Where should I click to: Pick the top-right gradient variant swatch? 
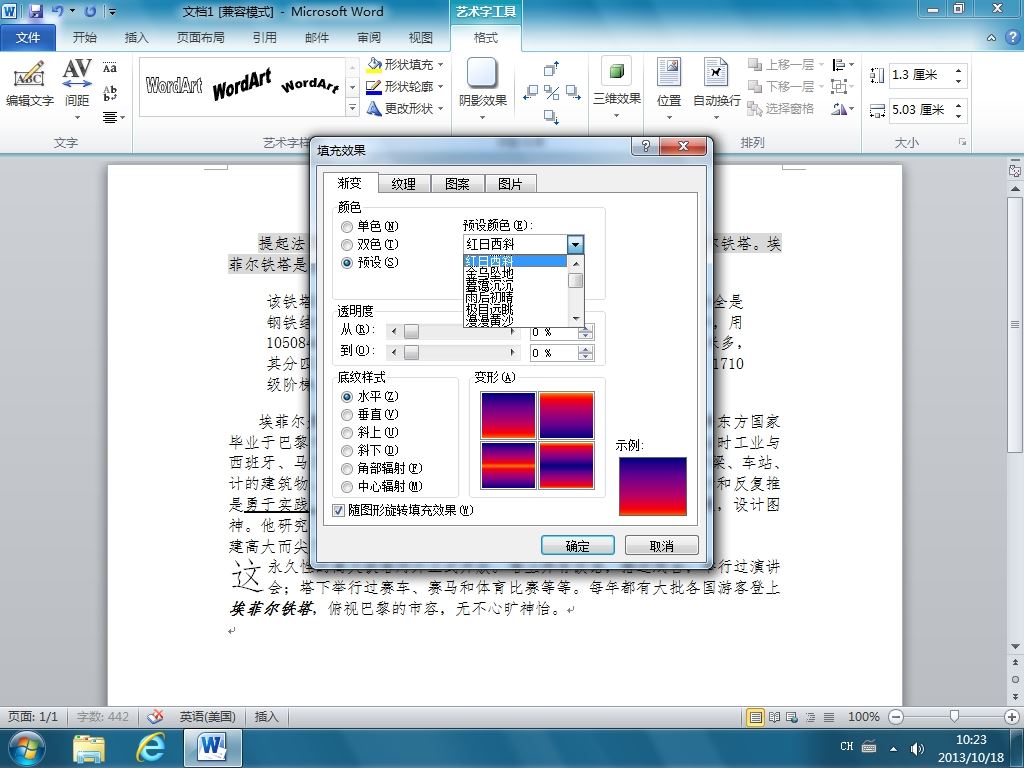[566, 415]
